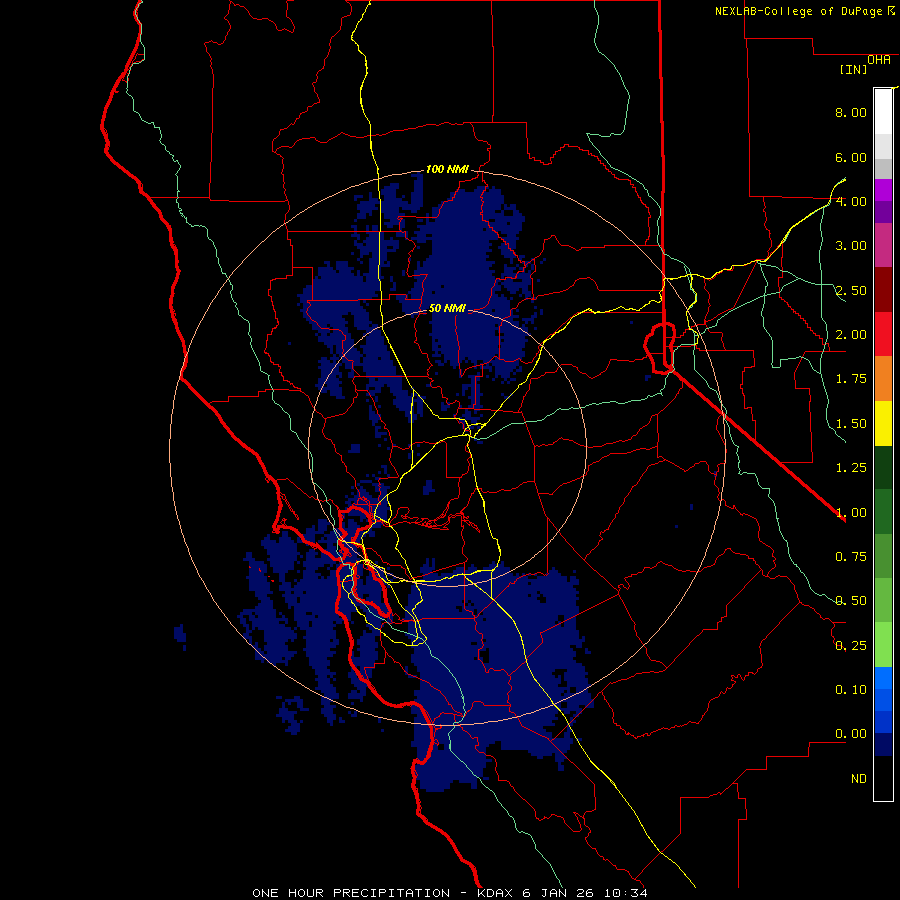Click the 0.50 legend value

(x=851, y=601)
